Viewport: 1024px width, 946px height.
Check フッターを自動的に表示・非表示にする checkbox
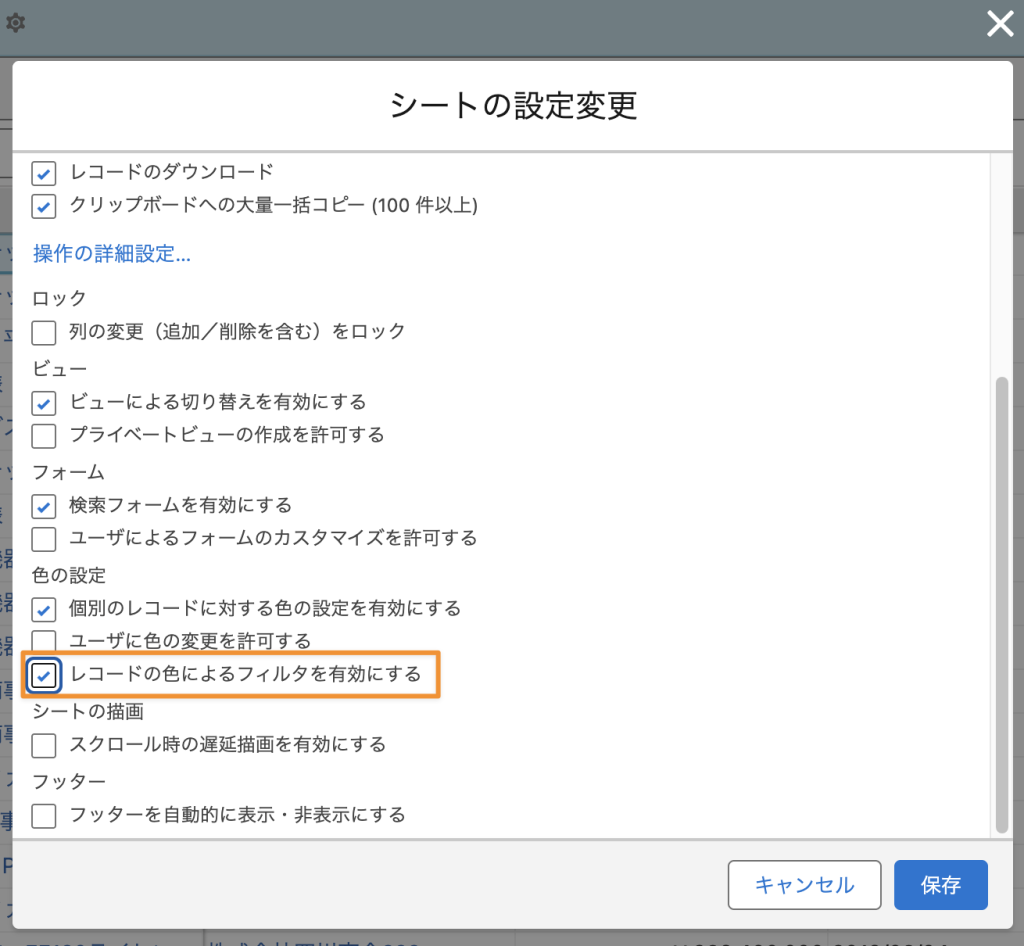pos(44,816)
